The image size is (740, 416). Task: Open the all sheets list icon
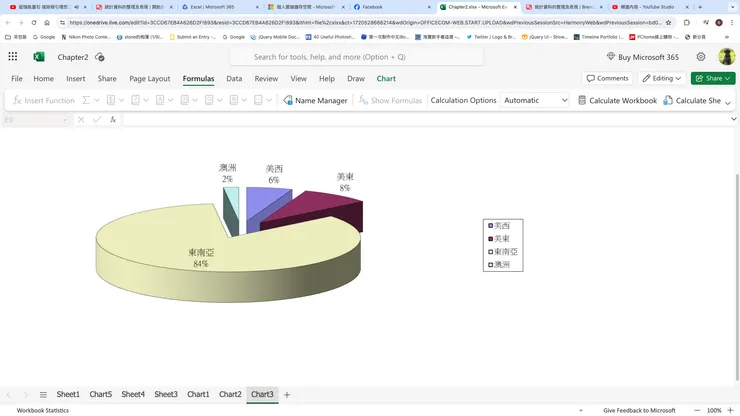(x=43, y=395)
